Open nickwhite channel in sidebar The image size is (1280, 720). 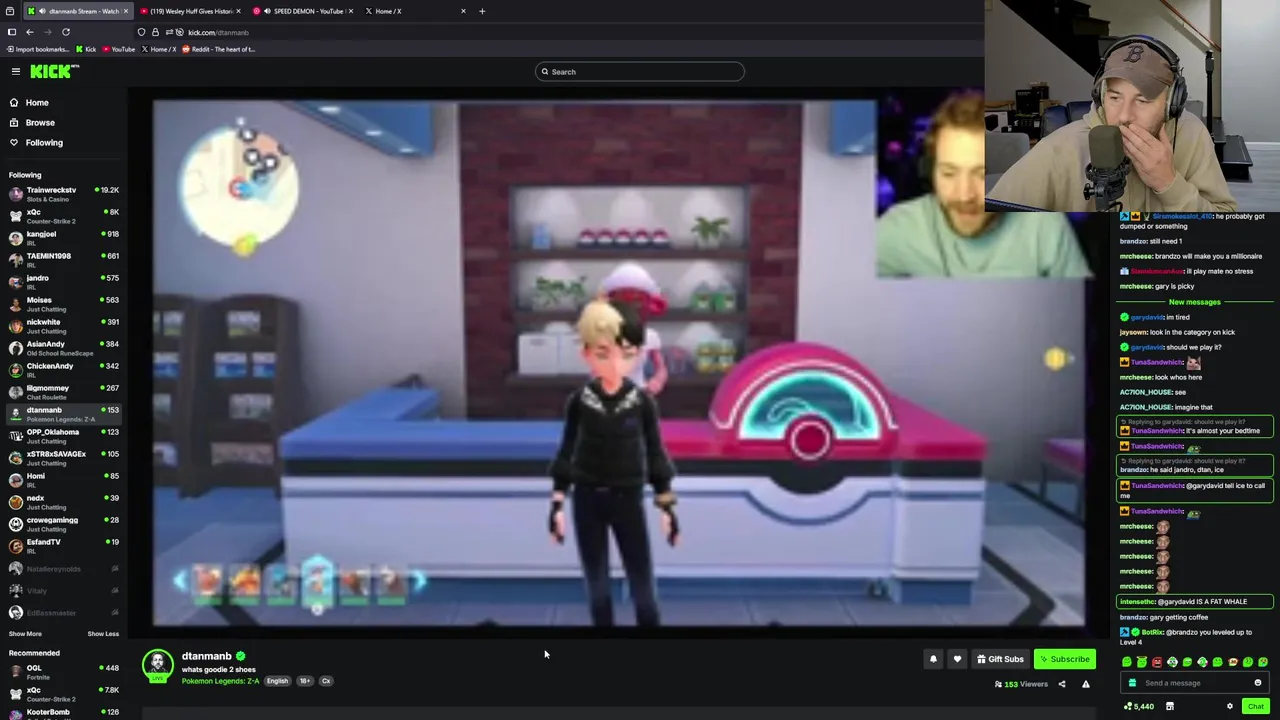(x=64, y=326)
